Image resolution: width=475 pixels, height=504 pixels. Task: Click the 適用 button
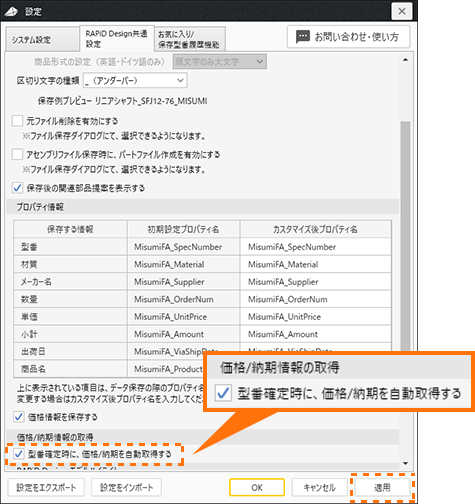pyautogui.click(x=382, y=488)
